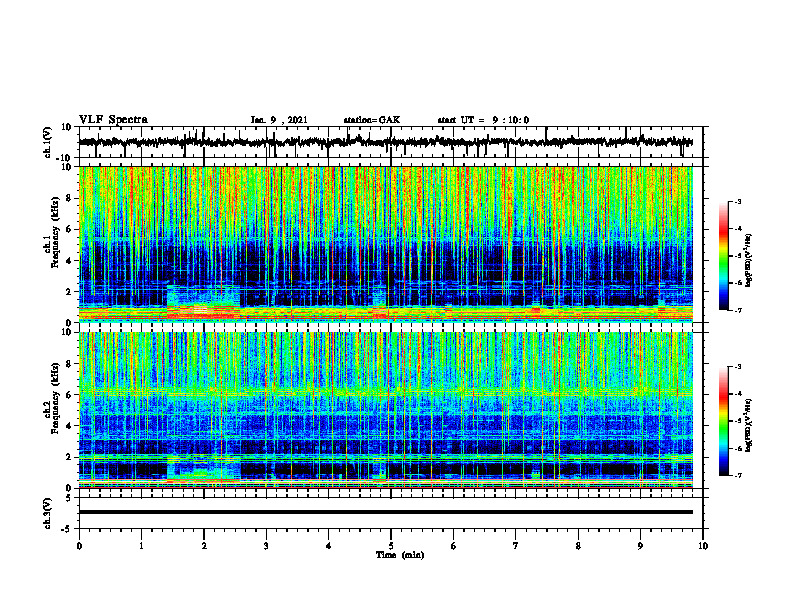Click time axis tick label "7"
This screenshot has height=612, width=792.
(516, 546)
